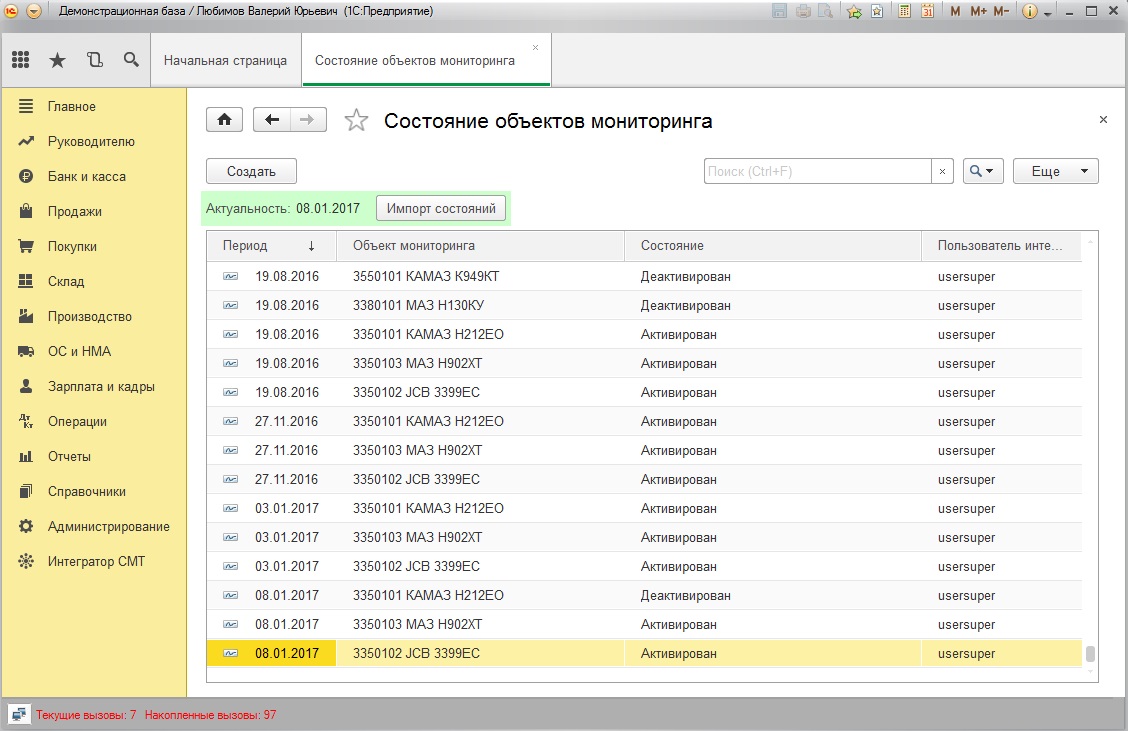This screenshot has width=1128, height=731.
Task: Click the table vertical scrollbar thumb
Action: point(1090,653)
